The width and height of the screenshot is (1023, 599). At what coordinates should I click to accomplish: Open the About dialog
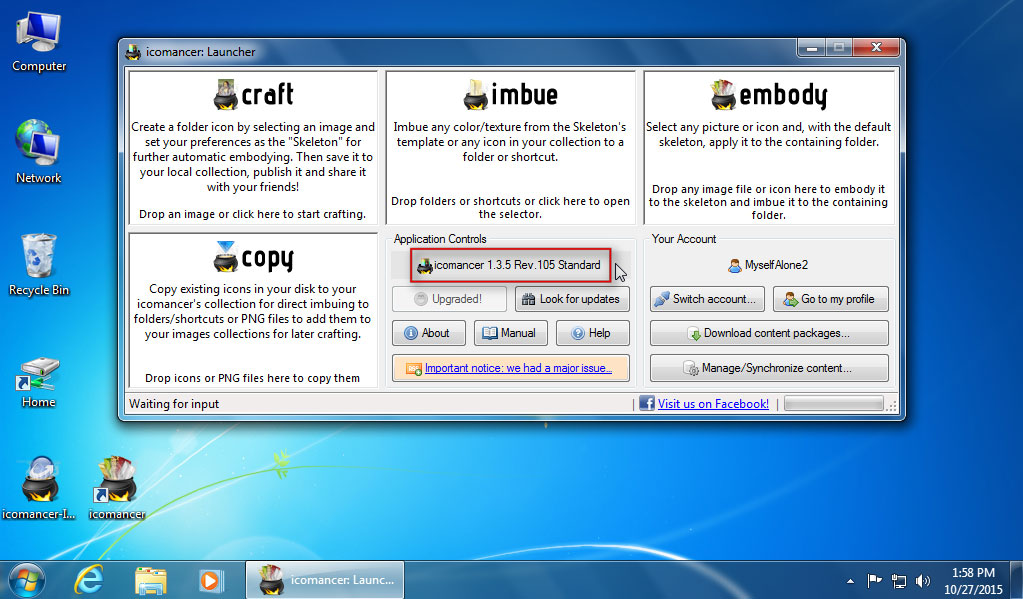point(429,333)
